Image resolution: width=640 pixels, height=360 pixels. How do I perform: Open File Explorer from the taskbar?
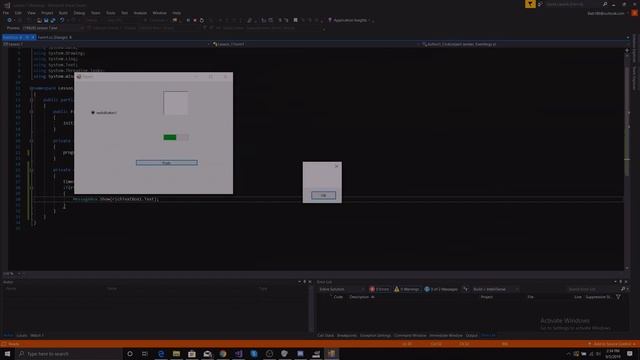coord(176,353)
